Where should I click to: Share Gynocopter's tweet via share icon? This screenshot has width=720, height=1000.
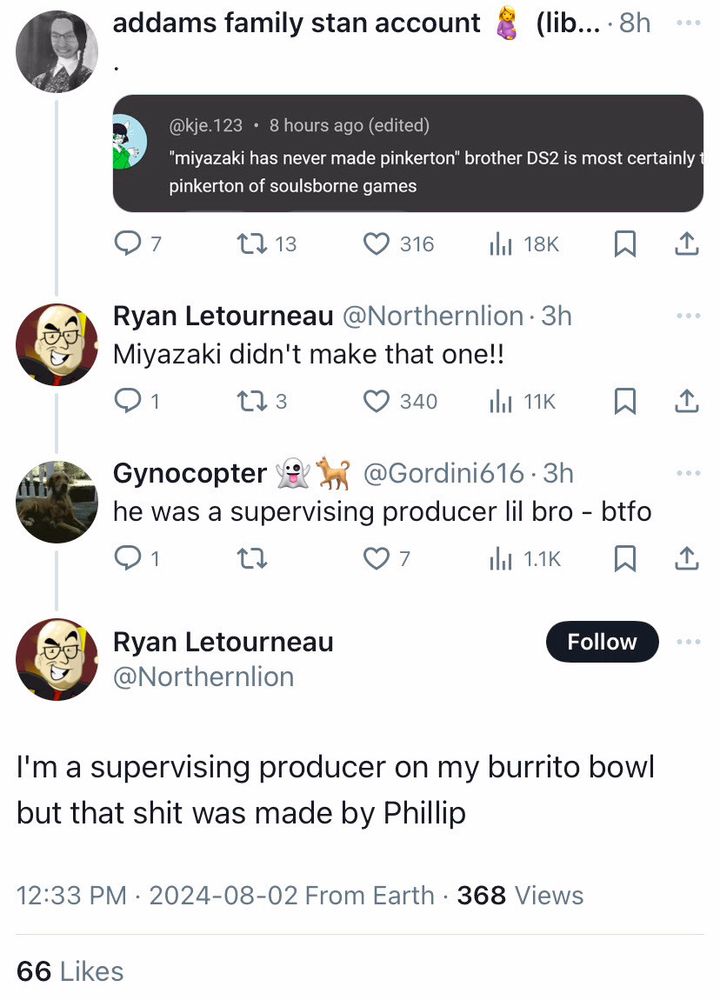[687, 559]
